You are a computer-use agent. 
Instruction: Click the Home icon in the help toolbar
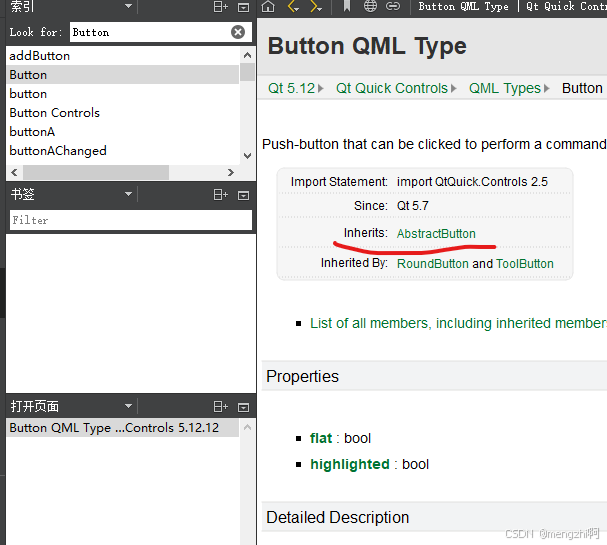[x=268, y=6]
